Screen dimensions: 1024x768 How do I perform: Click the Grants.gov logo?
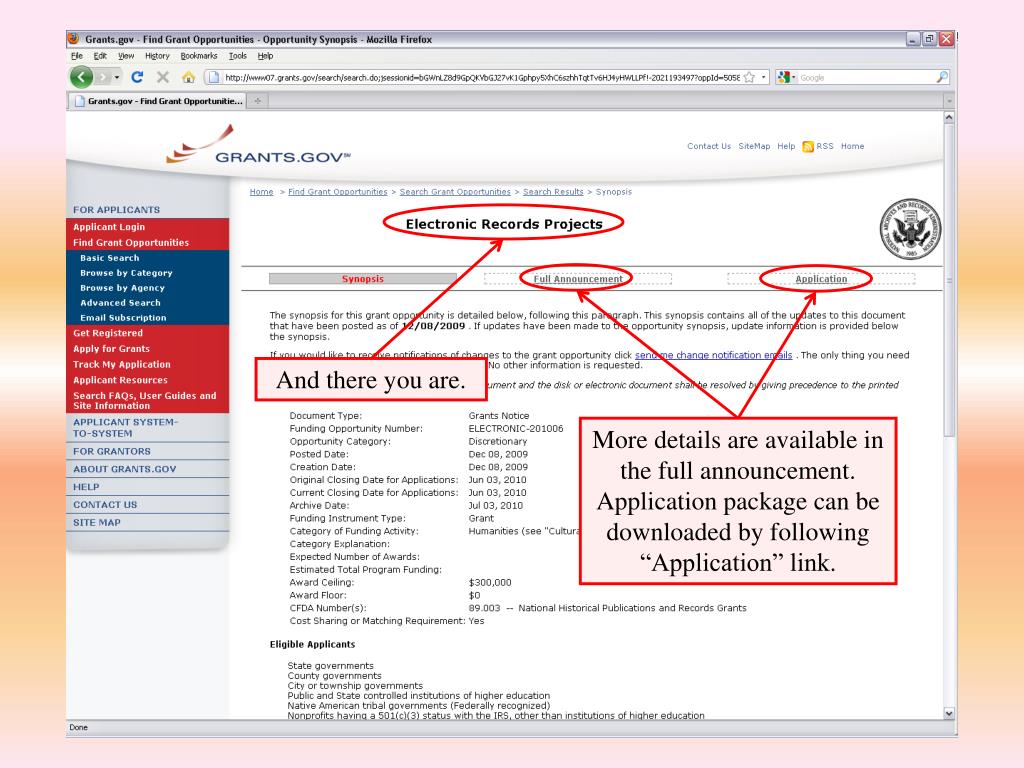pos(259,146)
